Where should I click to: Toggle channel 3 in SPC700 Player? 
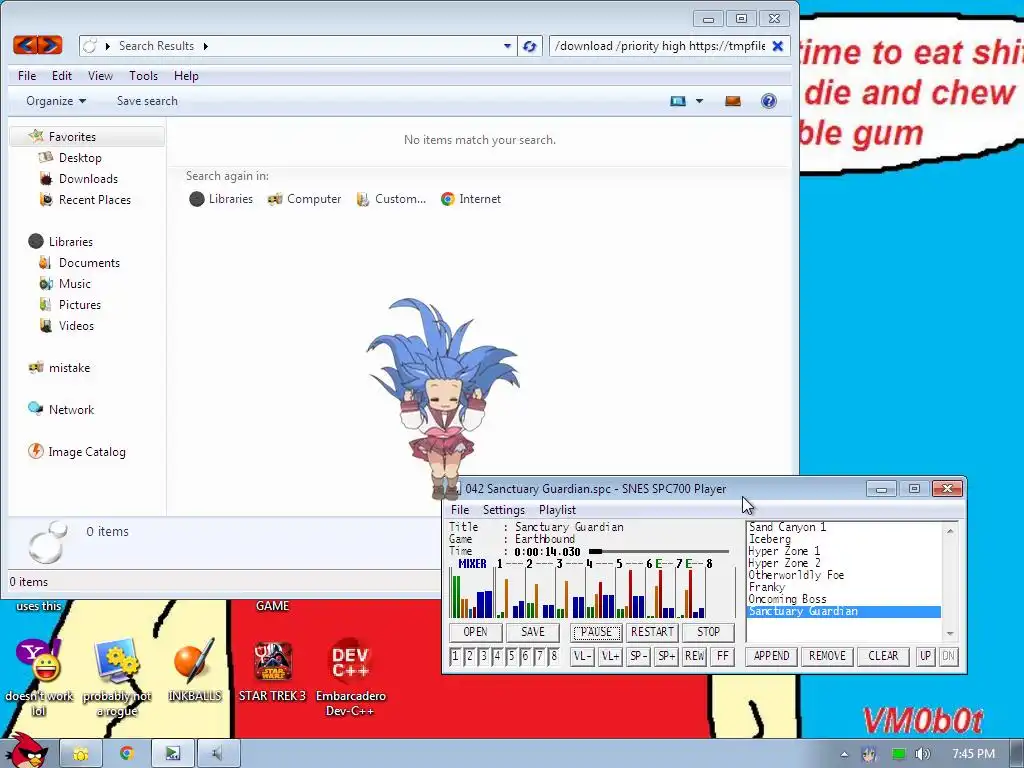tap(483, 656)
